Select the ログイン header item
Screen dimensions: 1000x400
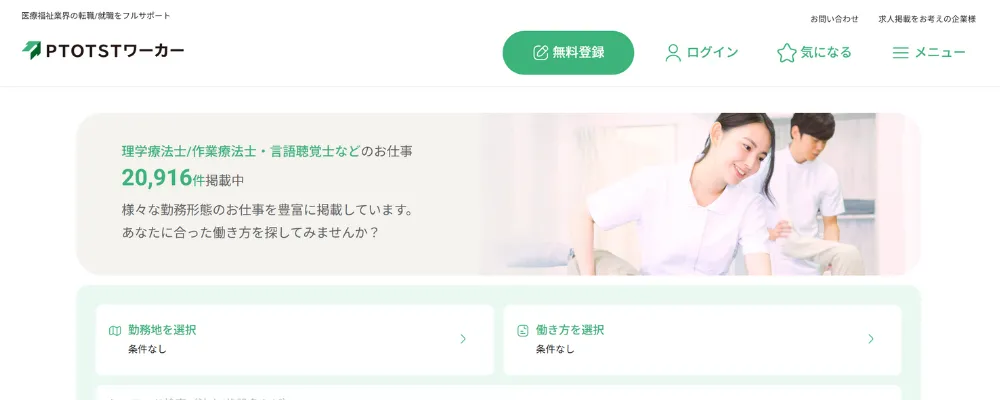712,53
